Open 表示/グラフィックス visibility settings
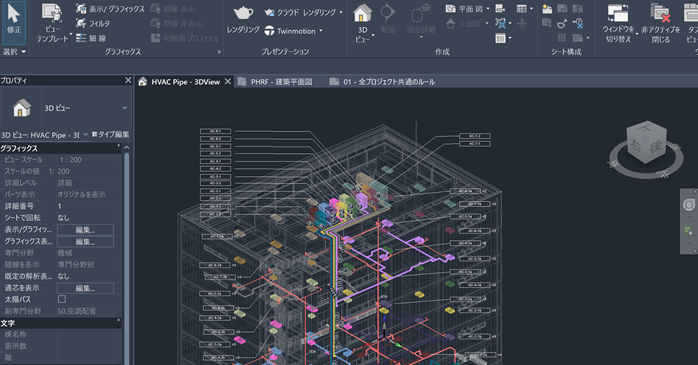 coord(110,9)
